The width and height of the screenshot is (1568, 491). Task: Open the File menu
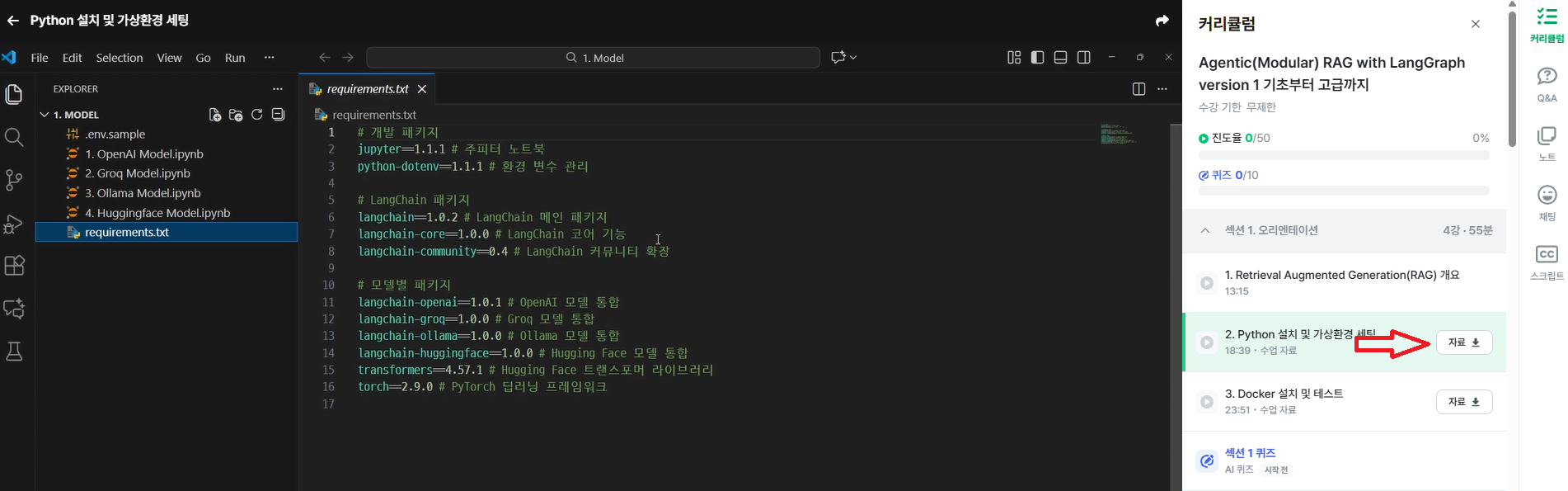[x=40, y=58]
